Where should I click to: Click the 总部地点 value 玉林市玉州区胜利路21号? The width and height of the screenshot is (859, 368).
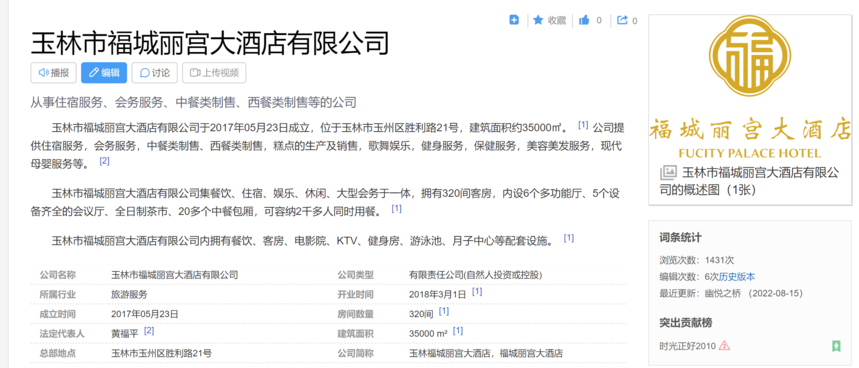click(x=162, y=353)
